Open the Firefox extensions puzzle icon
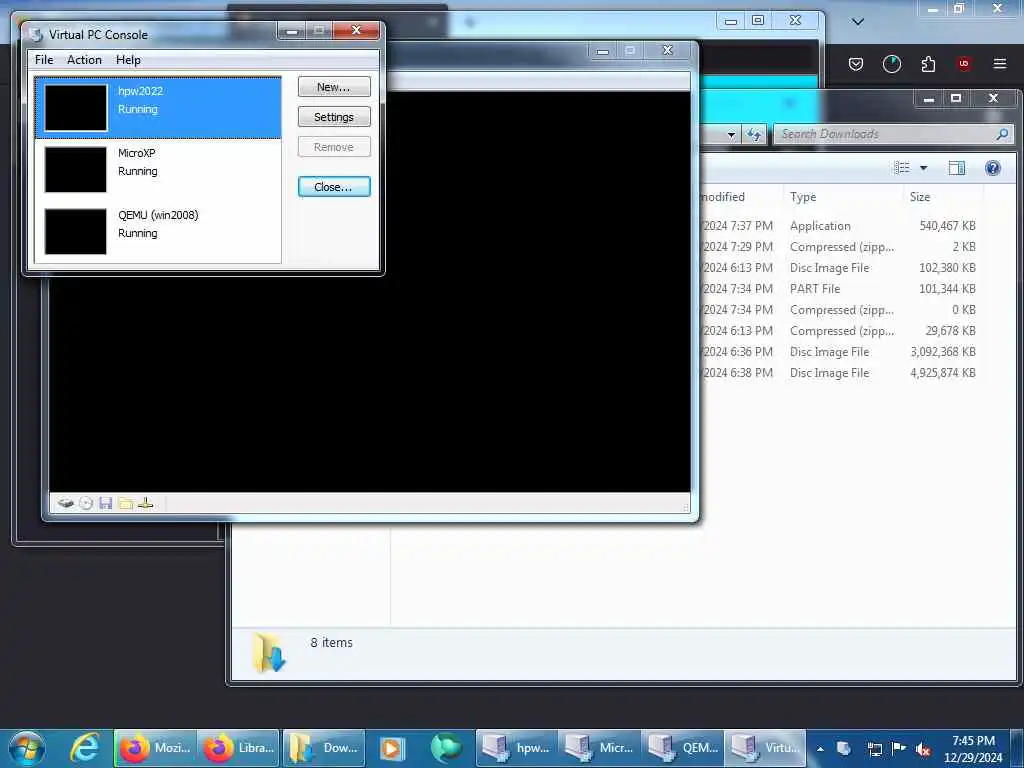The image size is (1024, 768). 928,63
